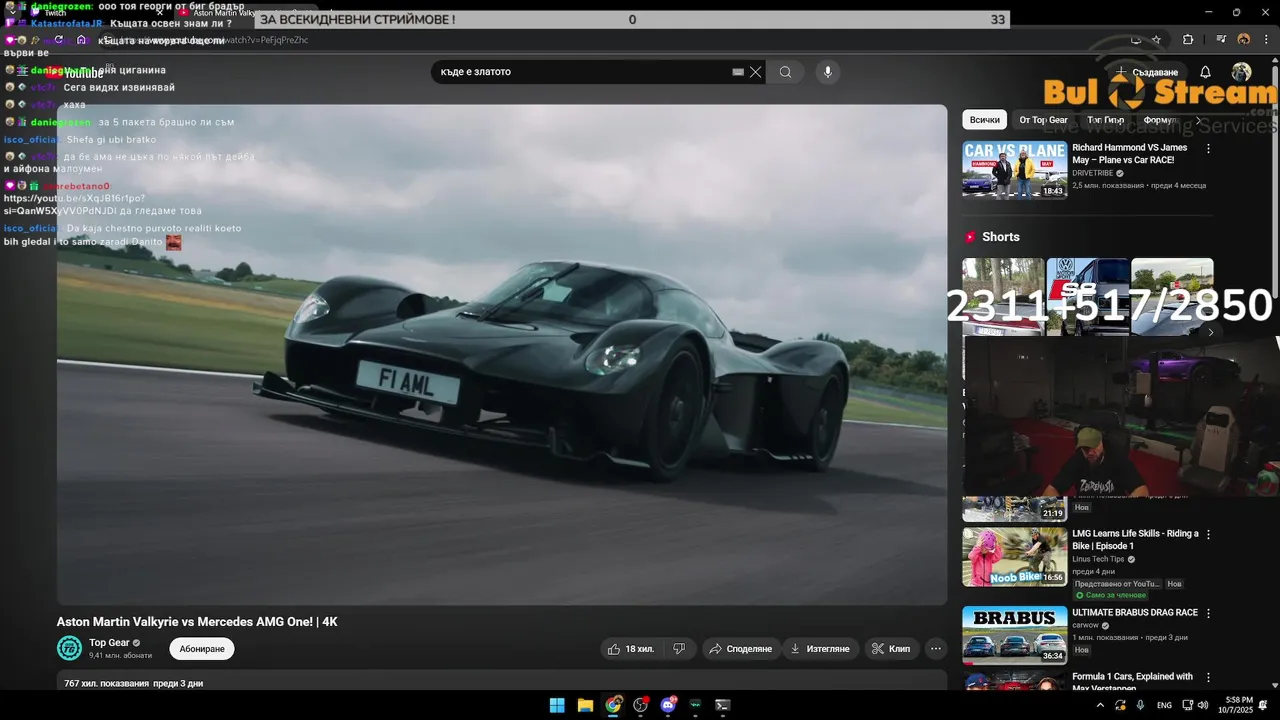This screenshot has width=1280, height=720.
Task: Select the Формула filter chip
Action: tap(1160, 120)
